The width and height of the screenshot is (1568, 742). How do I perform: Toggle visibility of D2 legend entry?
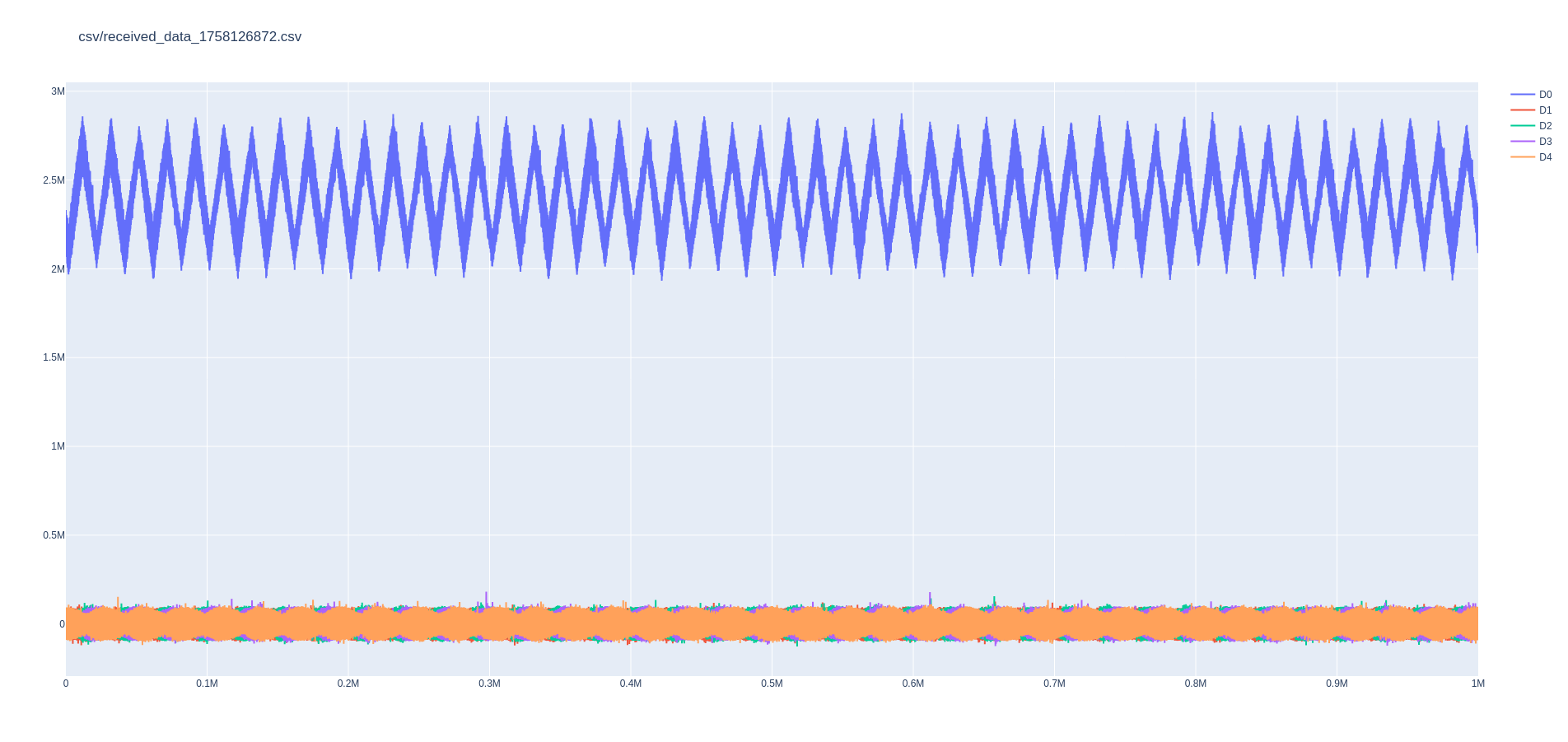(1544, 126)
